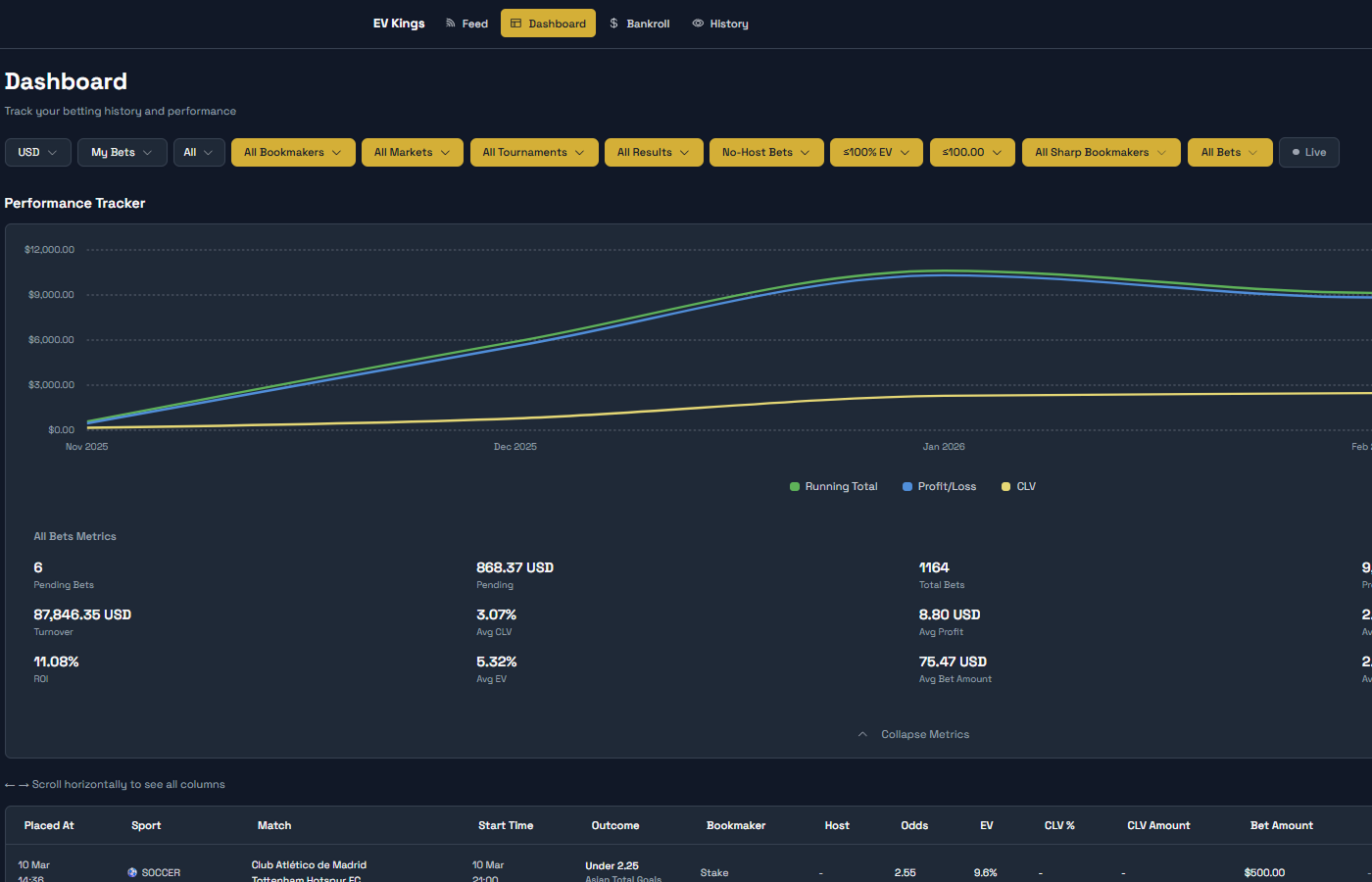
Task: Collapse the metrics section
Action: (x=924, y=734)
